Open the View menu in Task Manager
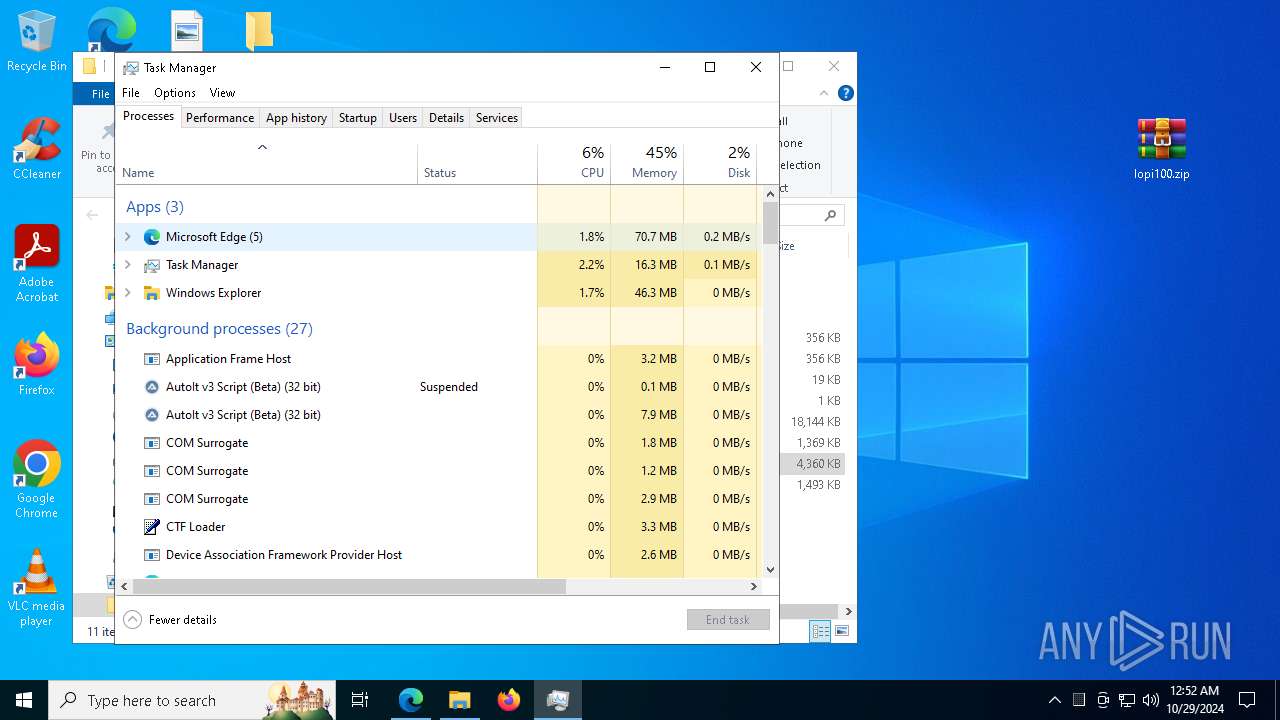This screenshot has height=720, width=1280. point(222,93)
